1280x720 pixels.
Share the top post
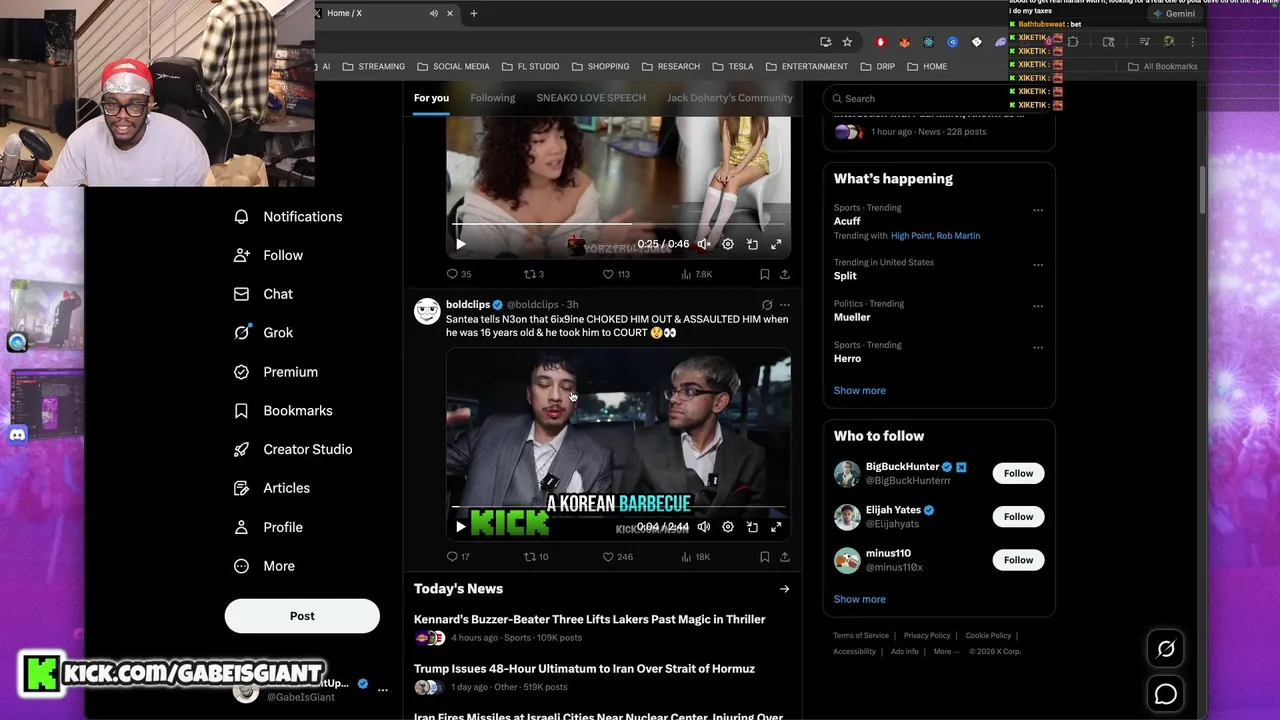pos(784,274)
